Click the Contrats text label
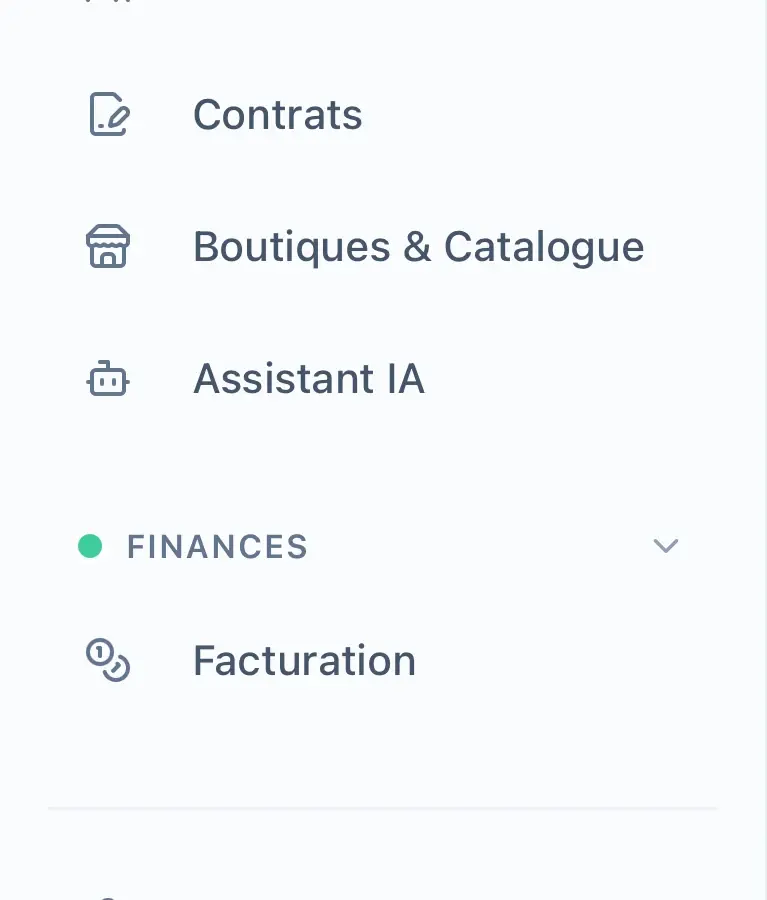Image resolution: width=767 pixels, height=900 pixels. (277, 115)
